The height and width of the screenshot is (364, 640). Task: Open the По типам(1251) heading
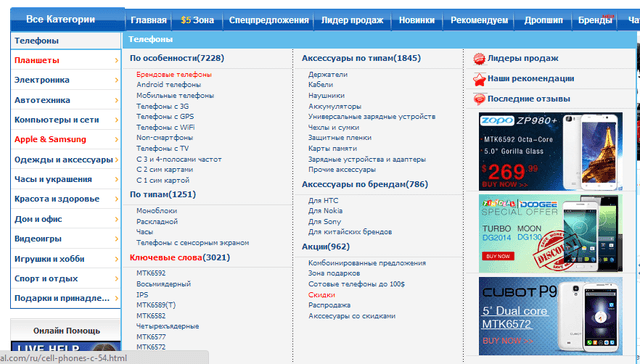pos(162,195)
